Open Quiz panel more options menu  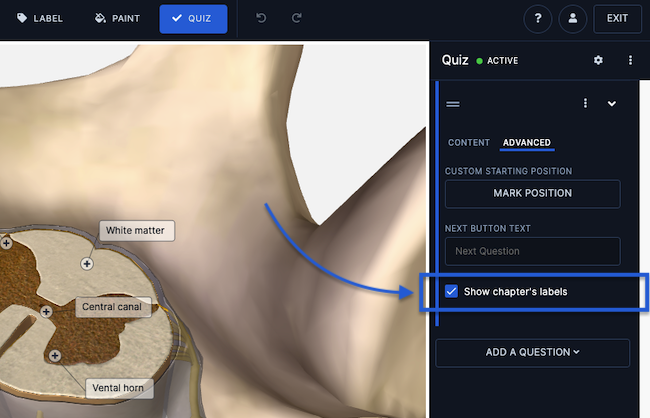[630, 61]
